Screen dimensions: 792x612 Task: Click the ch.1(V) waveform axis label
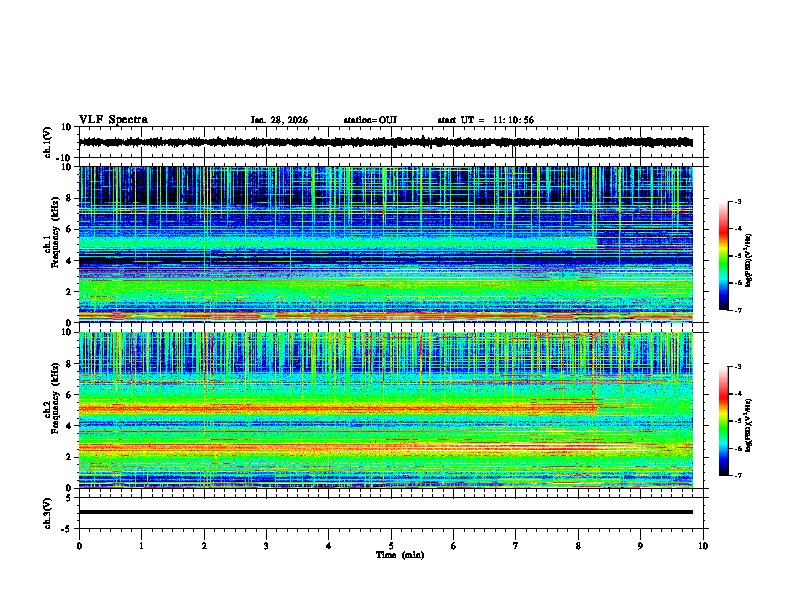tap(48, 142)
